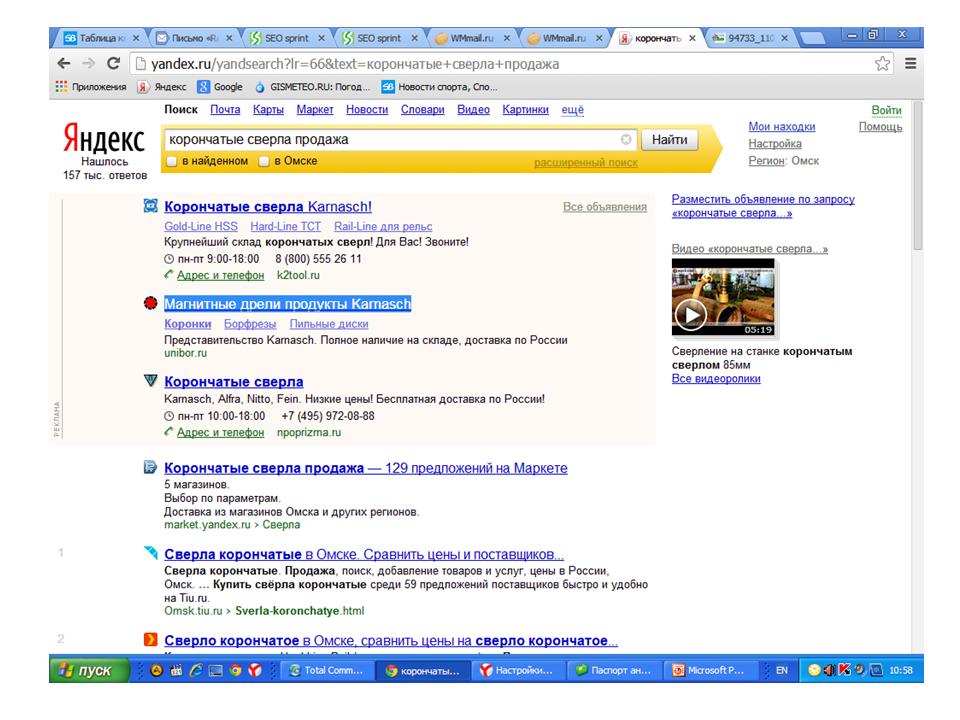The width and height of the screenshot is (960, 720).
Task: Click the Войти login link
Action: point(887,110)
